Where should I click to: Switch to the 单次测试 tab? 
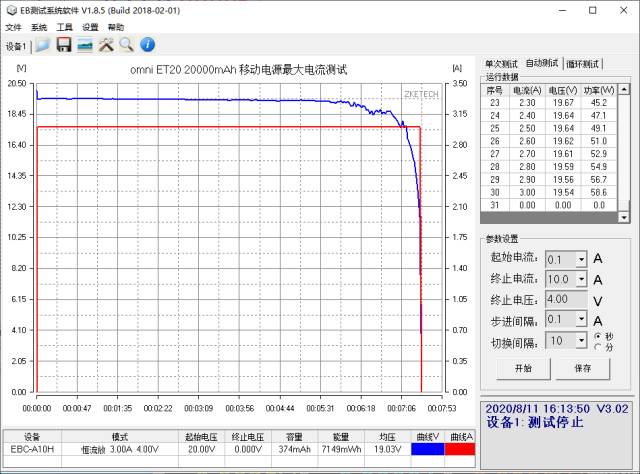(x=501, y=64)
